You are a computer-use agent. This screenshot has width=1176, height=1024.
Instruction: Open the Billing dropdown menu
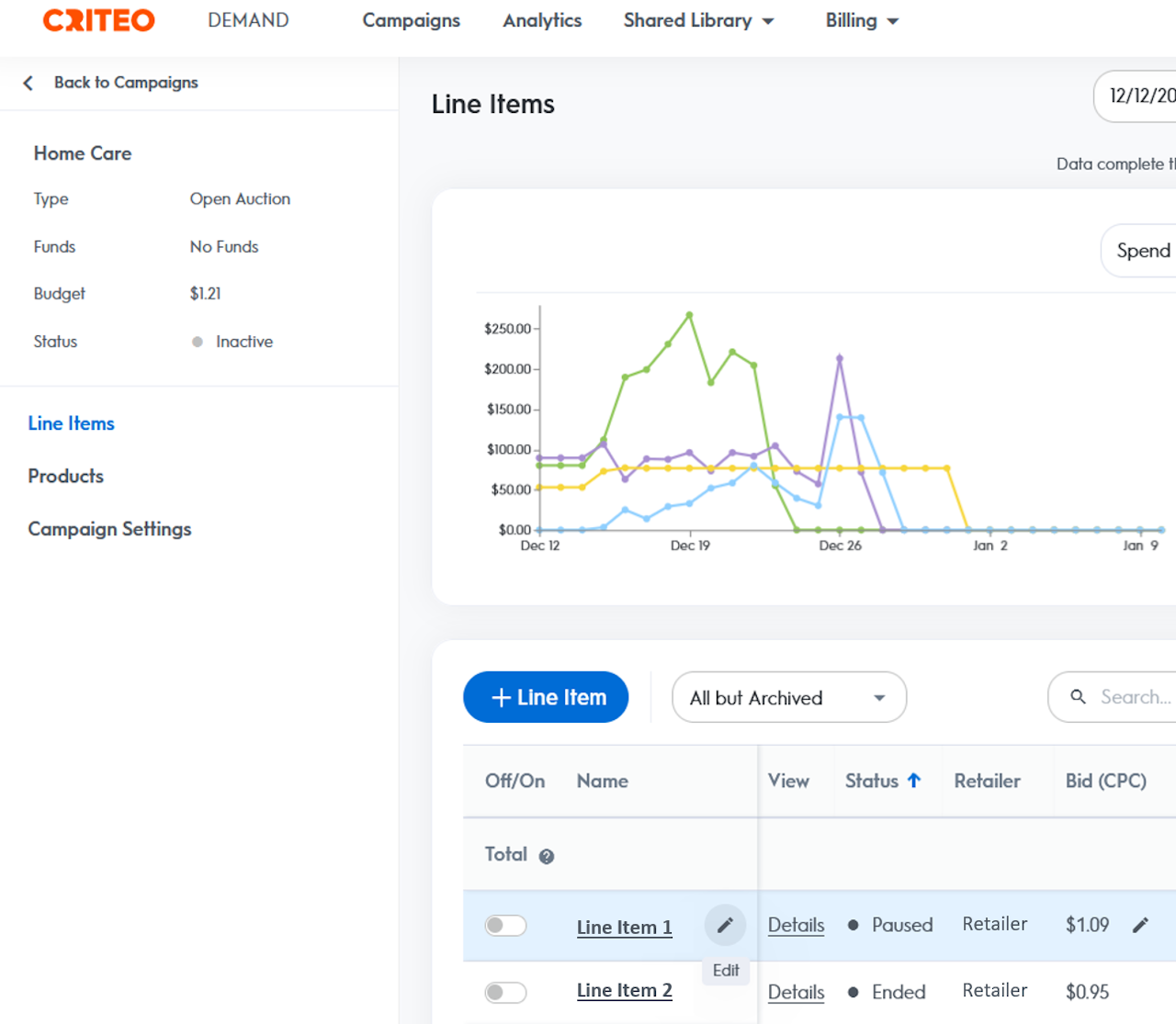click(861, 20)
